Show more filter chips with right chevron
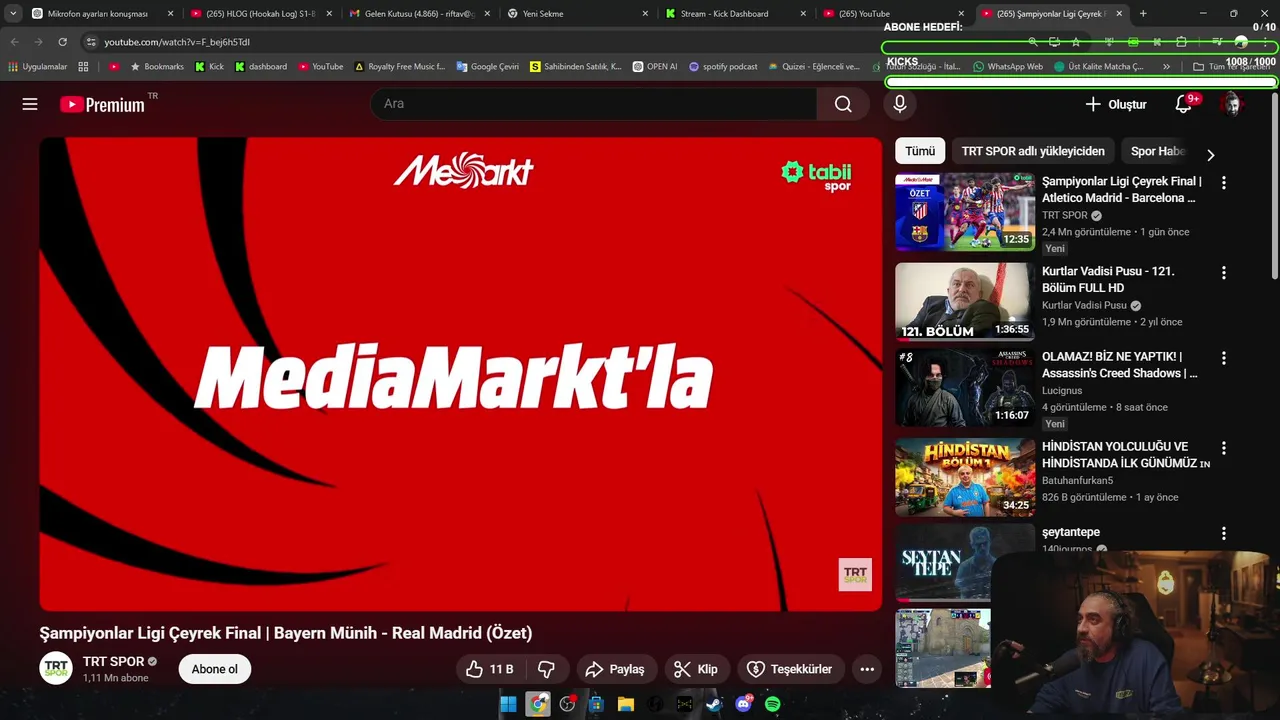Image resolution: width=1280 pixels, height=720 pixels. pos(1210,155)
